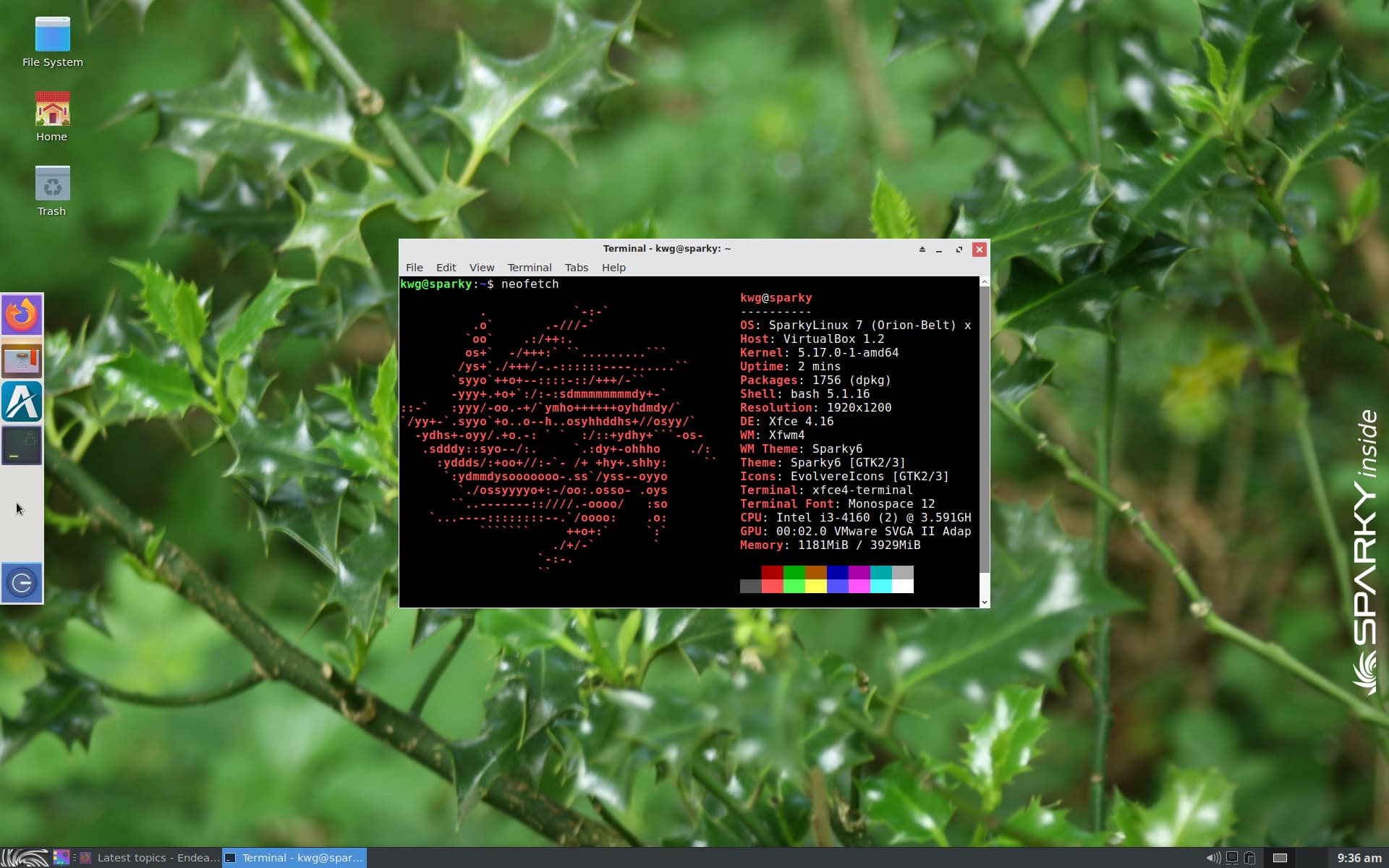1389x868 pixels.
Task: Open the Terminal menu in menu bar
Action: pos(530,268)
